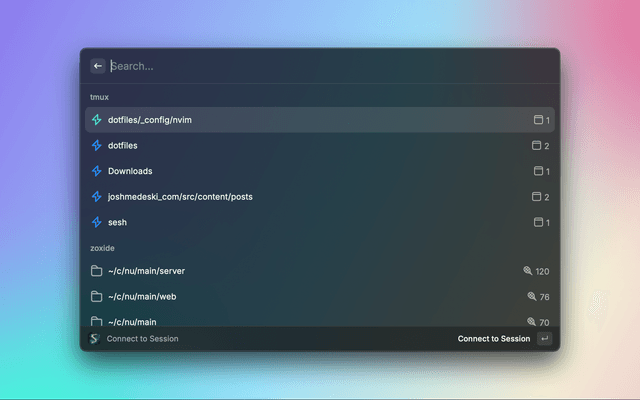
Task: Select the ~/c/nu/main/web zoxide entry
Action: tap(142, 297)
